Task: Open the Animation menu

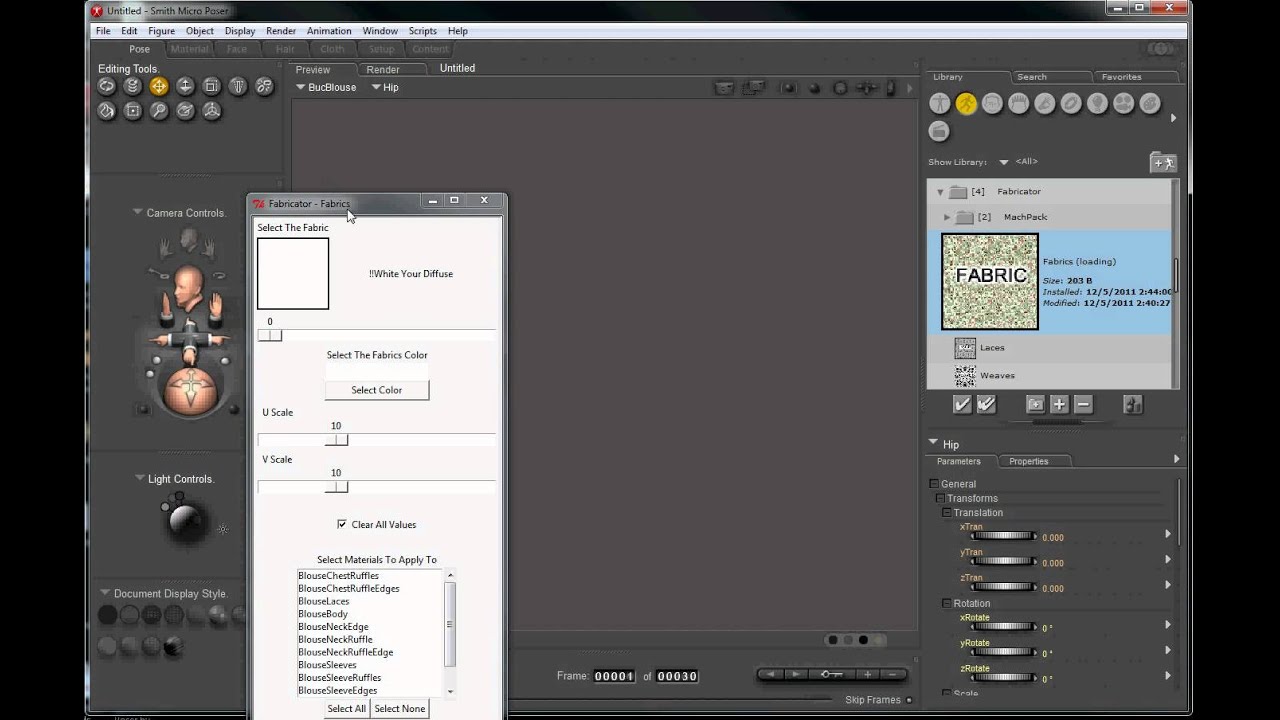Action: click(329, 31)
